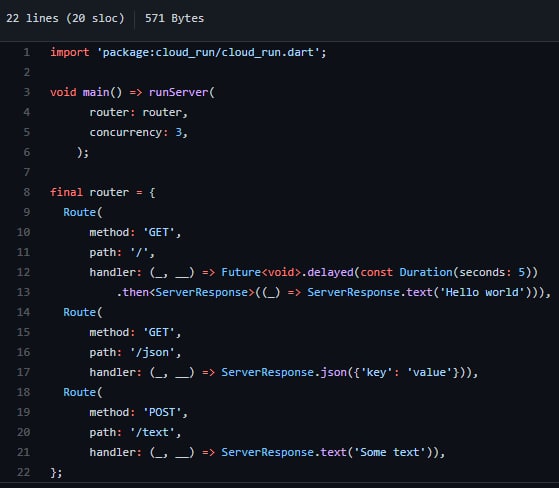Click line number 4 in gutter
This screenshot has height=488, width=559.
(x=27, y=112)
